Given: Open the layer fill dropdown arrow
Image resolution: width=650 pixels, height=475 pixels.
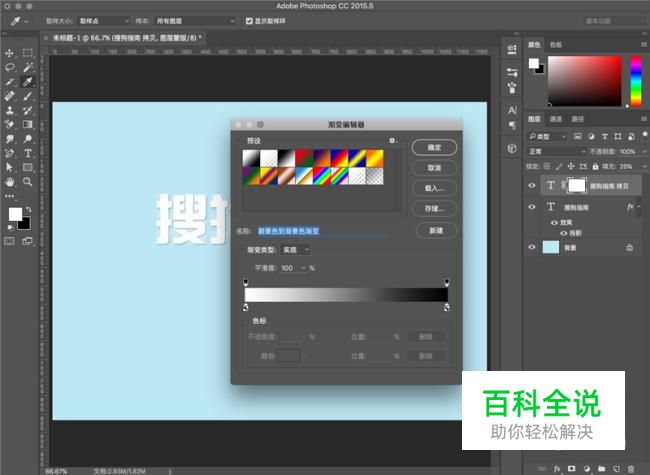Looking at the screenshot, I should click(x=644, y=167).
